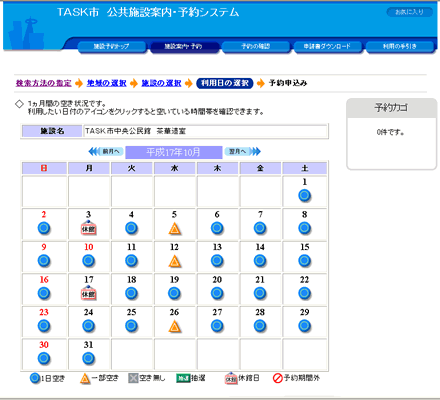Open the 利用の手引き tab
440x400 pixels.
(400, 47)
